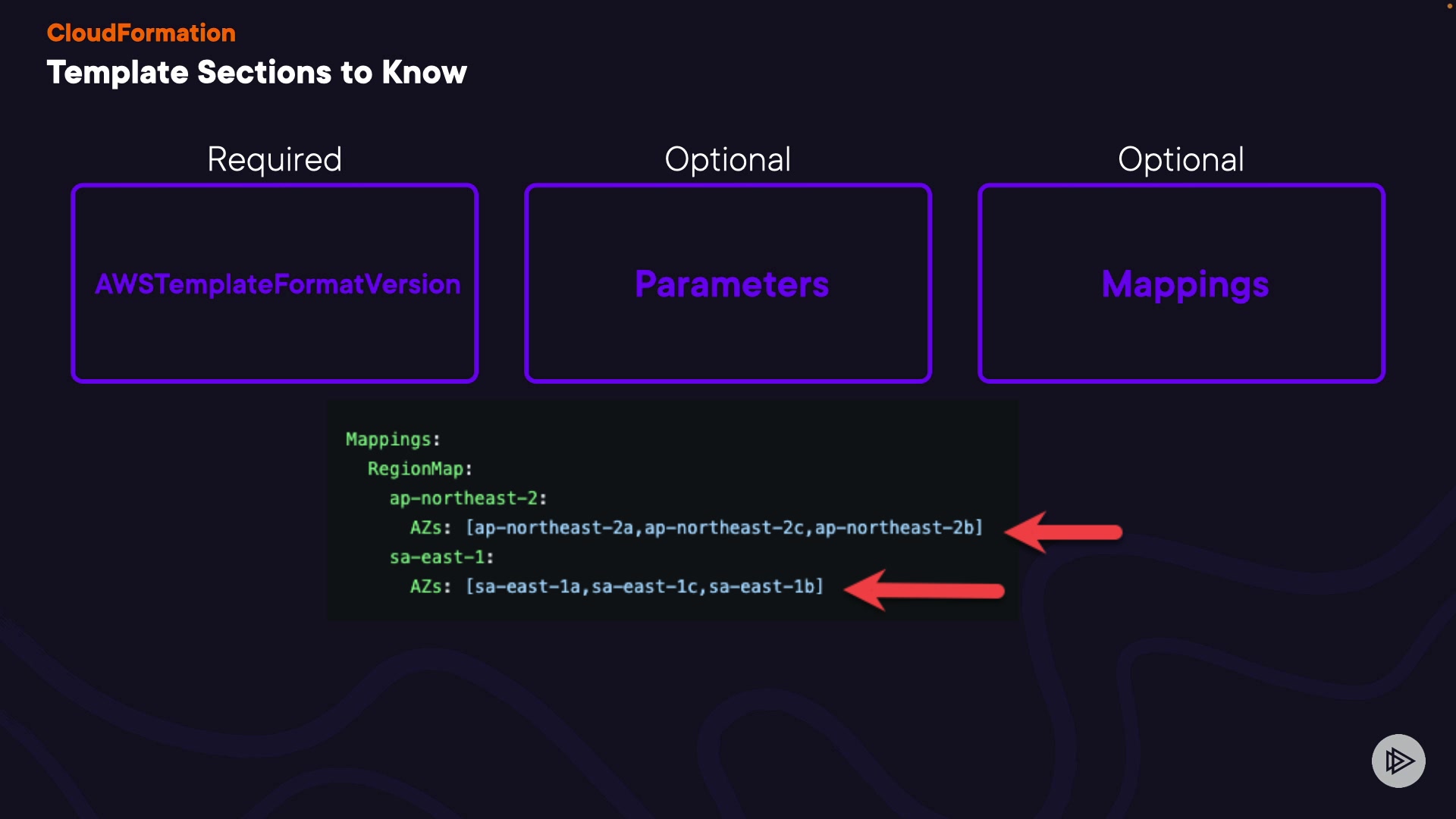Image resolution: width=1456 pixels, height=819 pixels.
Task: Click the Optional label above Mappings
Action: pyautogui.click(x=1181, y=159)
